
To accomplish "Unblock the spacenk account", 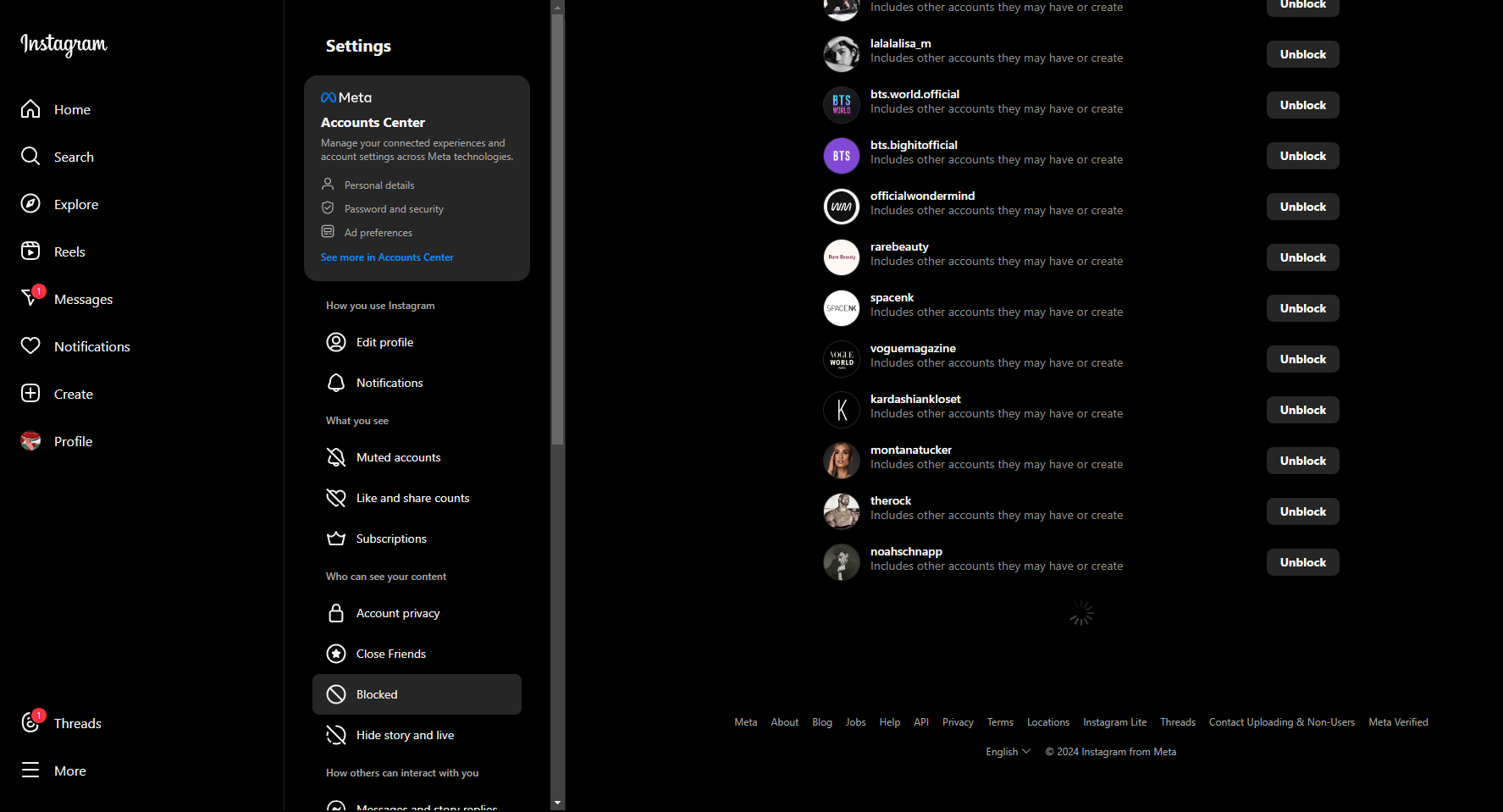I will point(1303,308).
